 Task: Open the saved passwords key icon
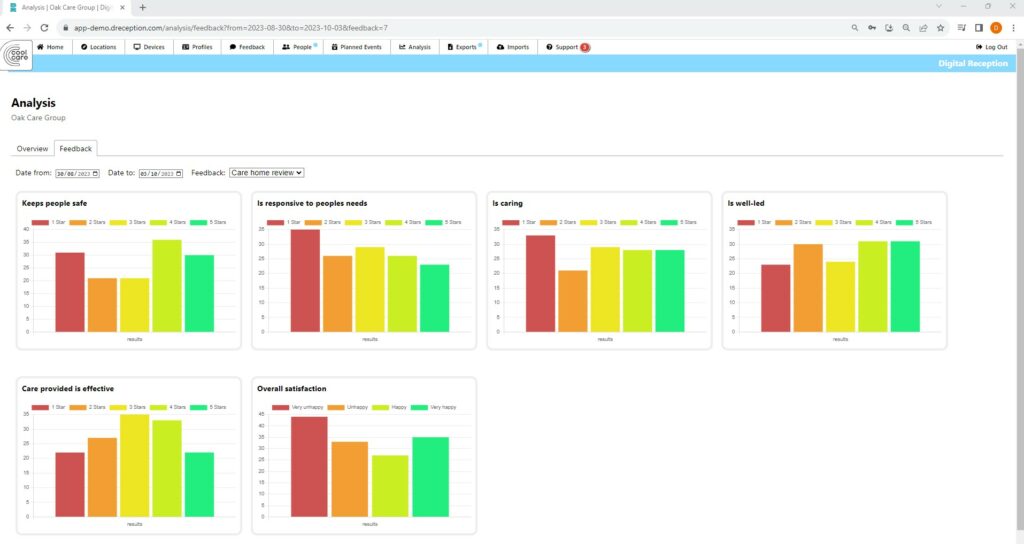tap(872, 28)
